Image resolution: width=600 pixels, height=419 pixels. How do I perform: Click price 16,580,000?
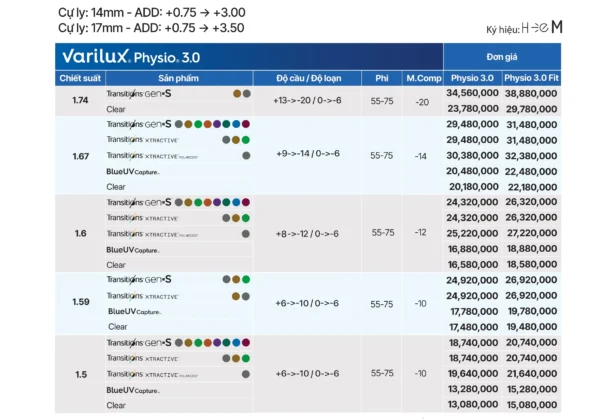click(473, 264)
